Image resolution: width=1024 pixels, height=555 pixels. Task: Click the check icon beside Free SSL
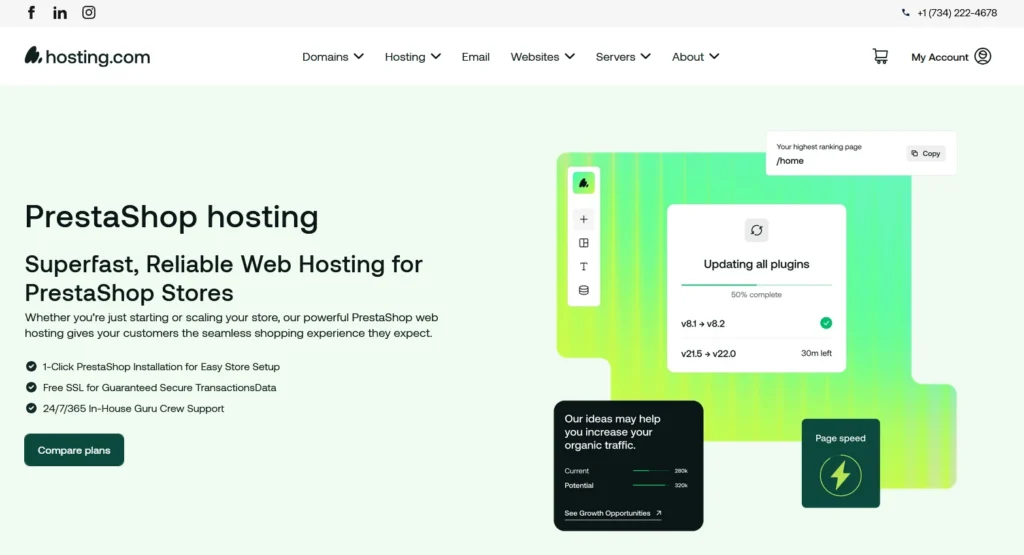click(31, 387)
